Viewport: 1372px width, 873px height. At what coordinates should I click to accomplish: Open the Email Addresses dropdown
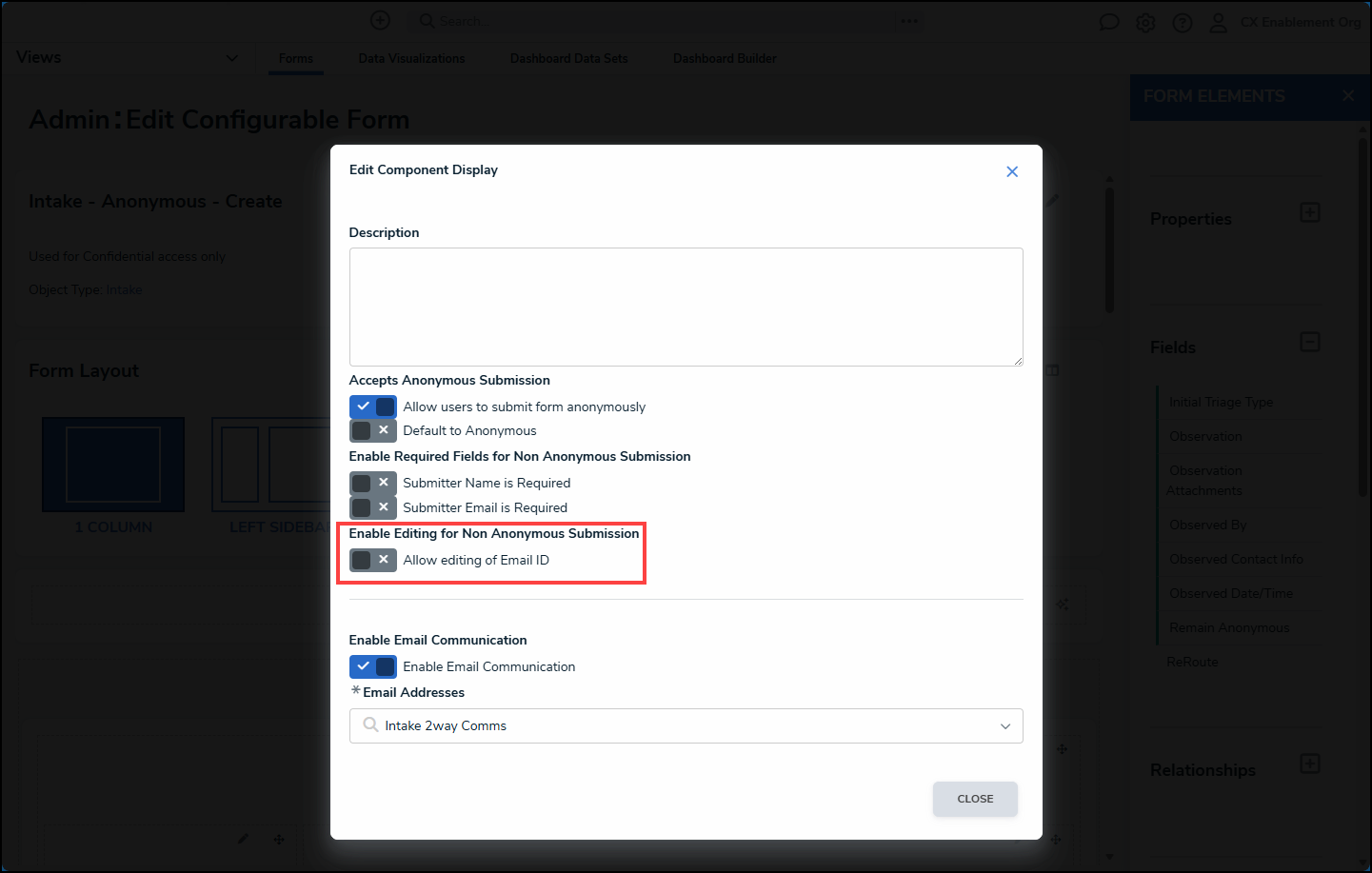(x=686, y=725)
